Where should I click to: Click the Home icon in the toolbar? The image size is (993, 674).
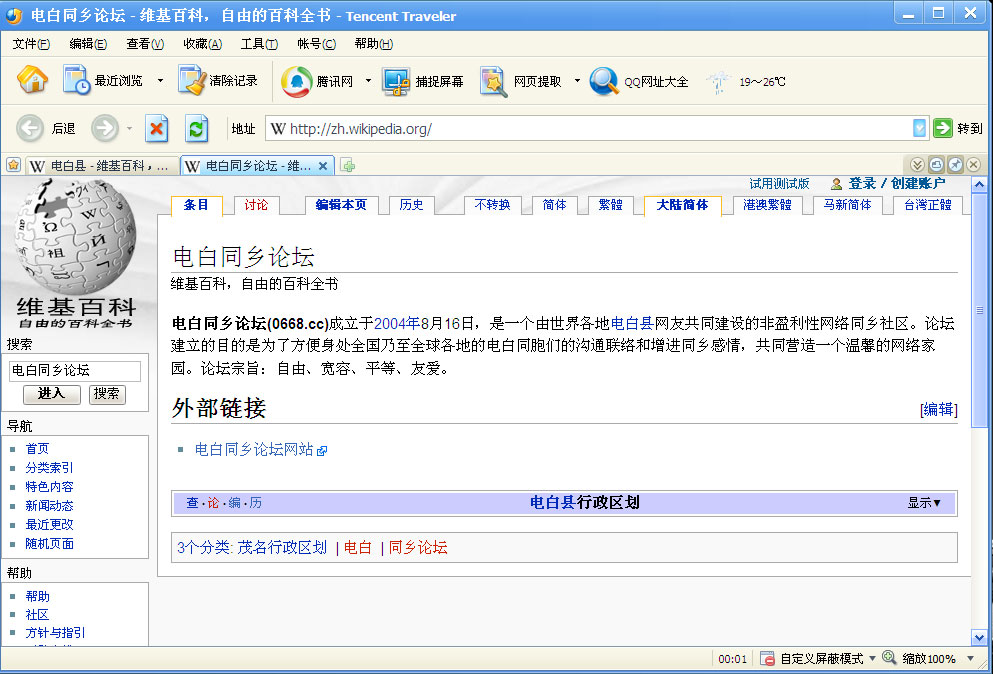click(32, 80)
